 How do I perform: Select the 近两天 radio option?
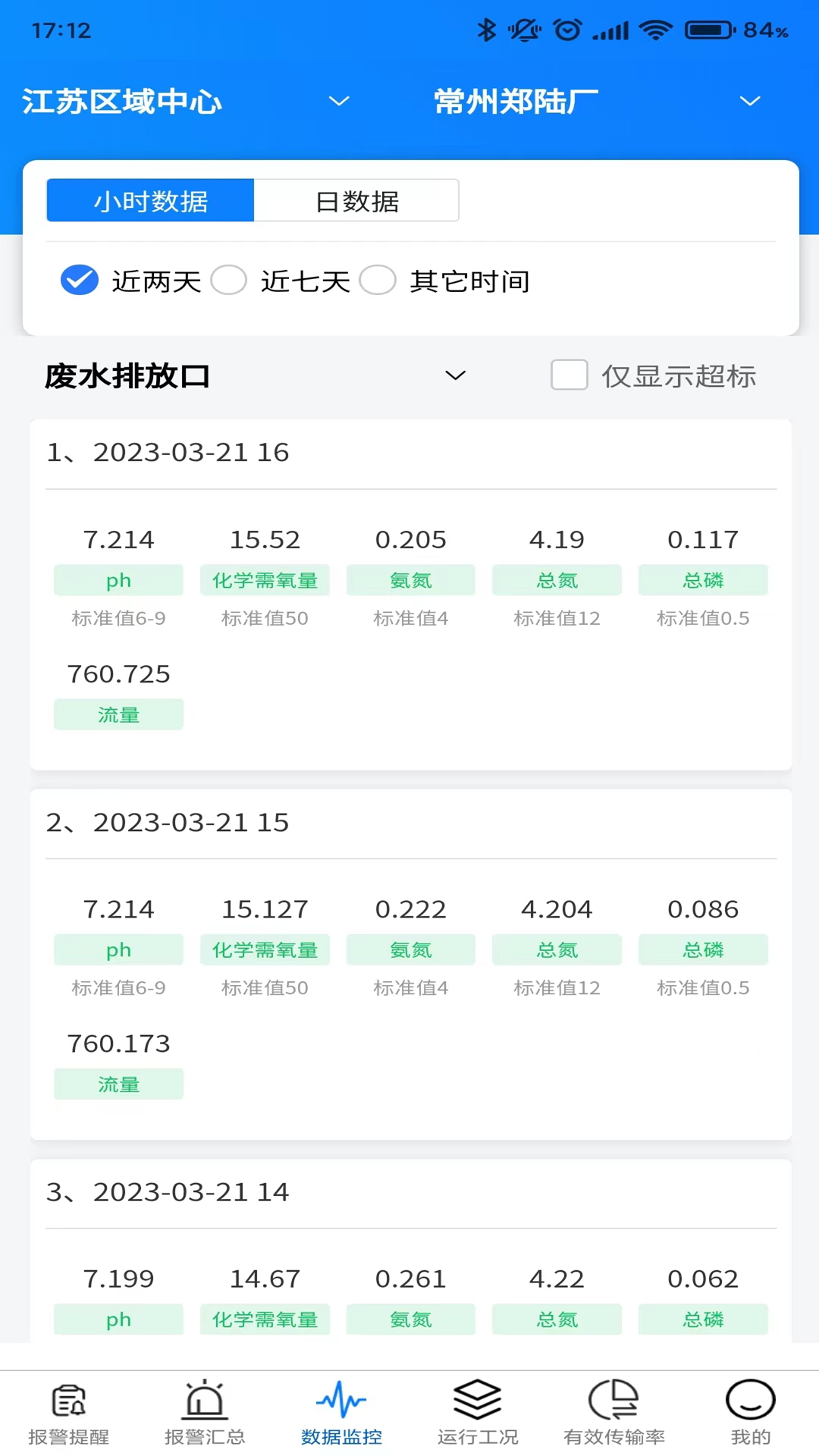coord(80,280)
